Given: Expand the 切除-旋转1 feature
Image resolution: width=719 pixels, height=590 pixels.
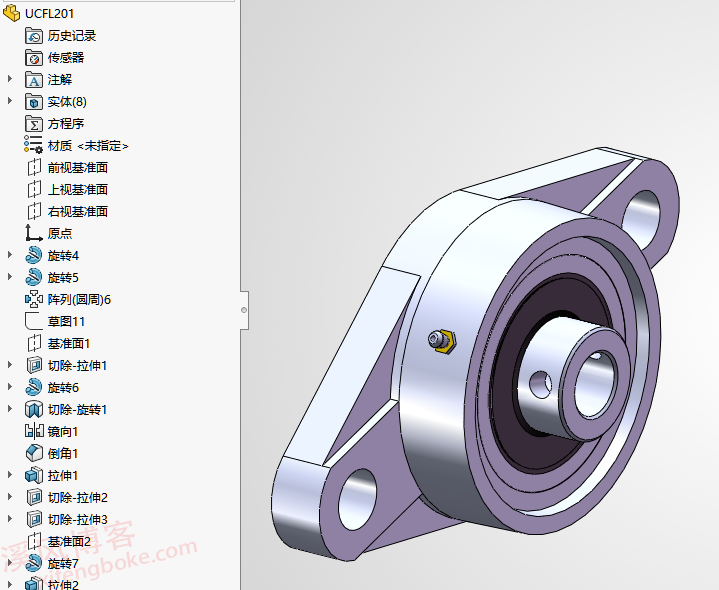Looking at the screenshot, I should point(10,409).
